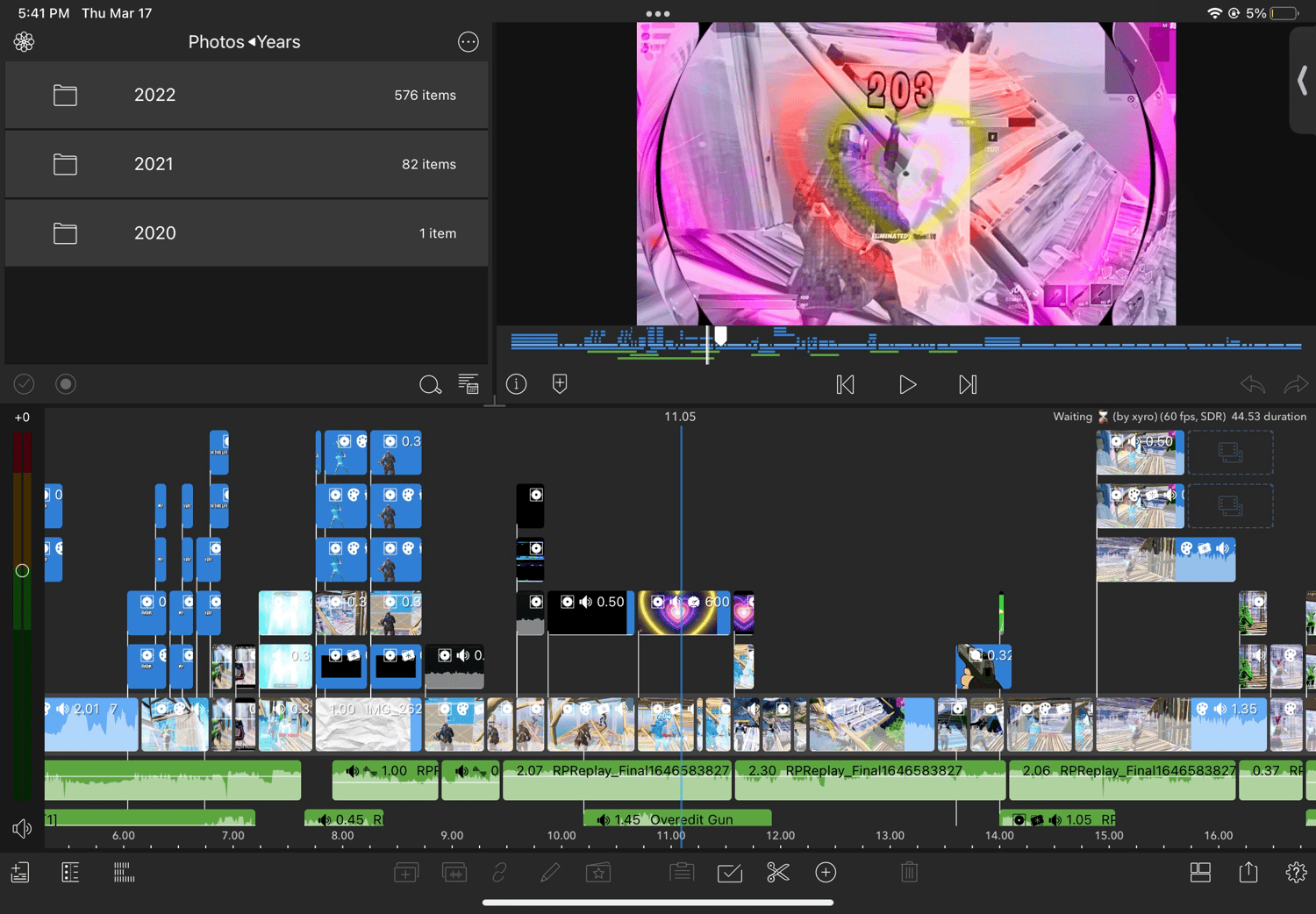
Task: Delete the selection with the trash icon
Action: pos(910,873)
